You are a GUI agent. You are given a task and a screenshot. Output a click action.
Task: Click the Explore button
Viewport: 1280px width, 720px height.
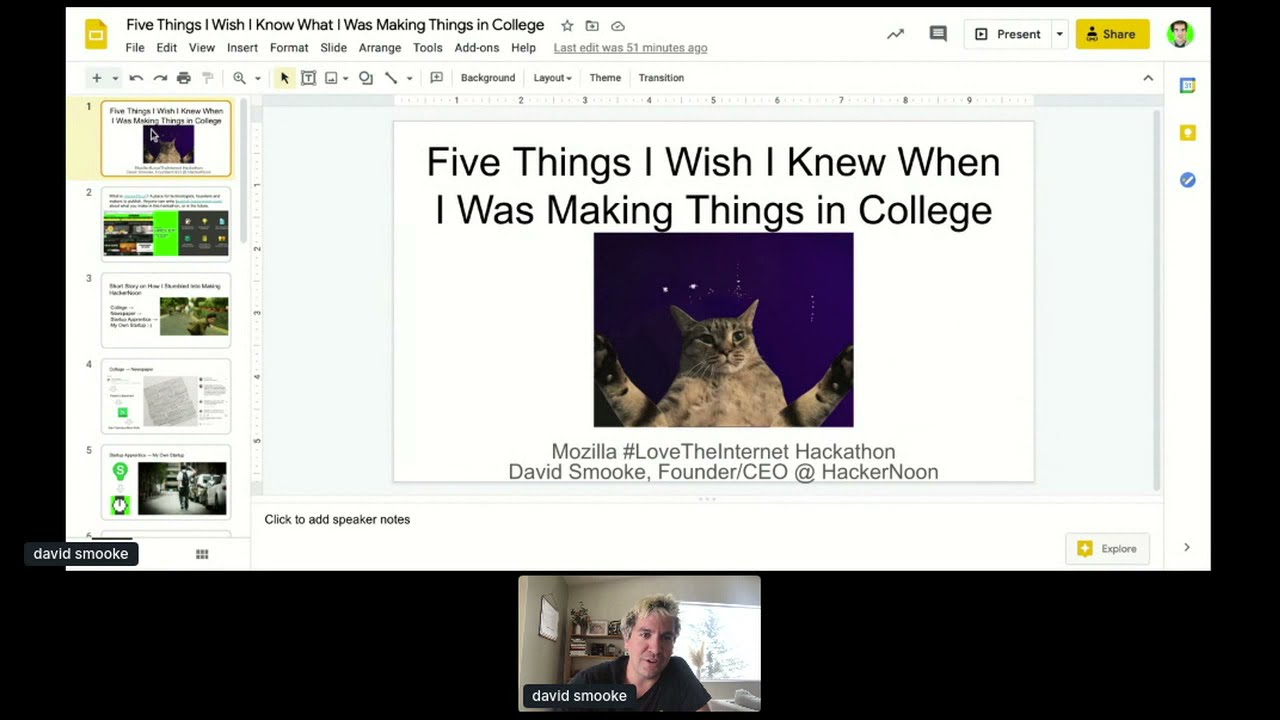1107,548
